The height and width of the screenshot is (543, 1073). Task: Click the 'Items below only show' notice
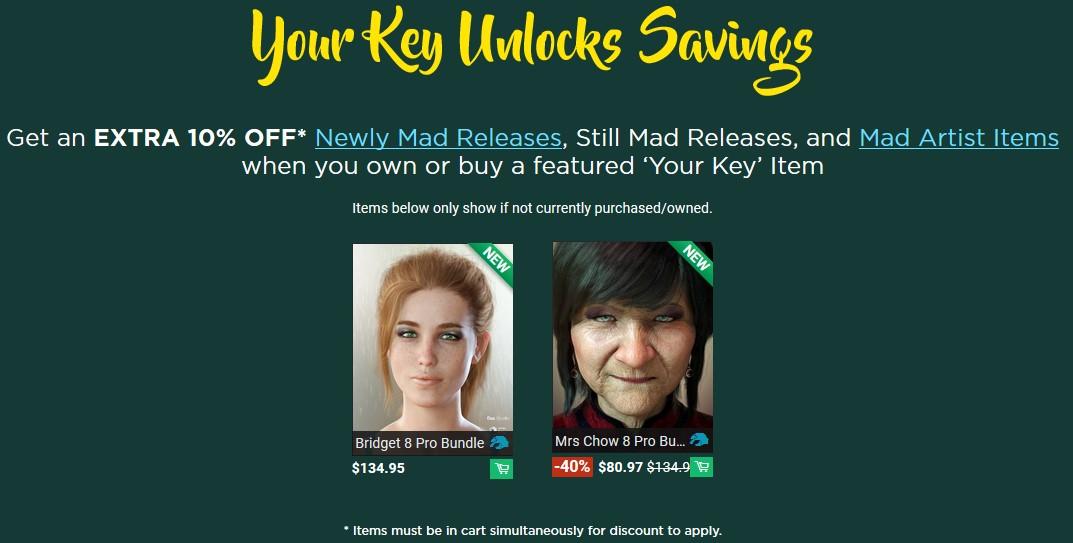pos(532,209)
